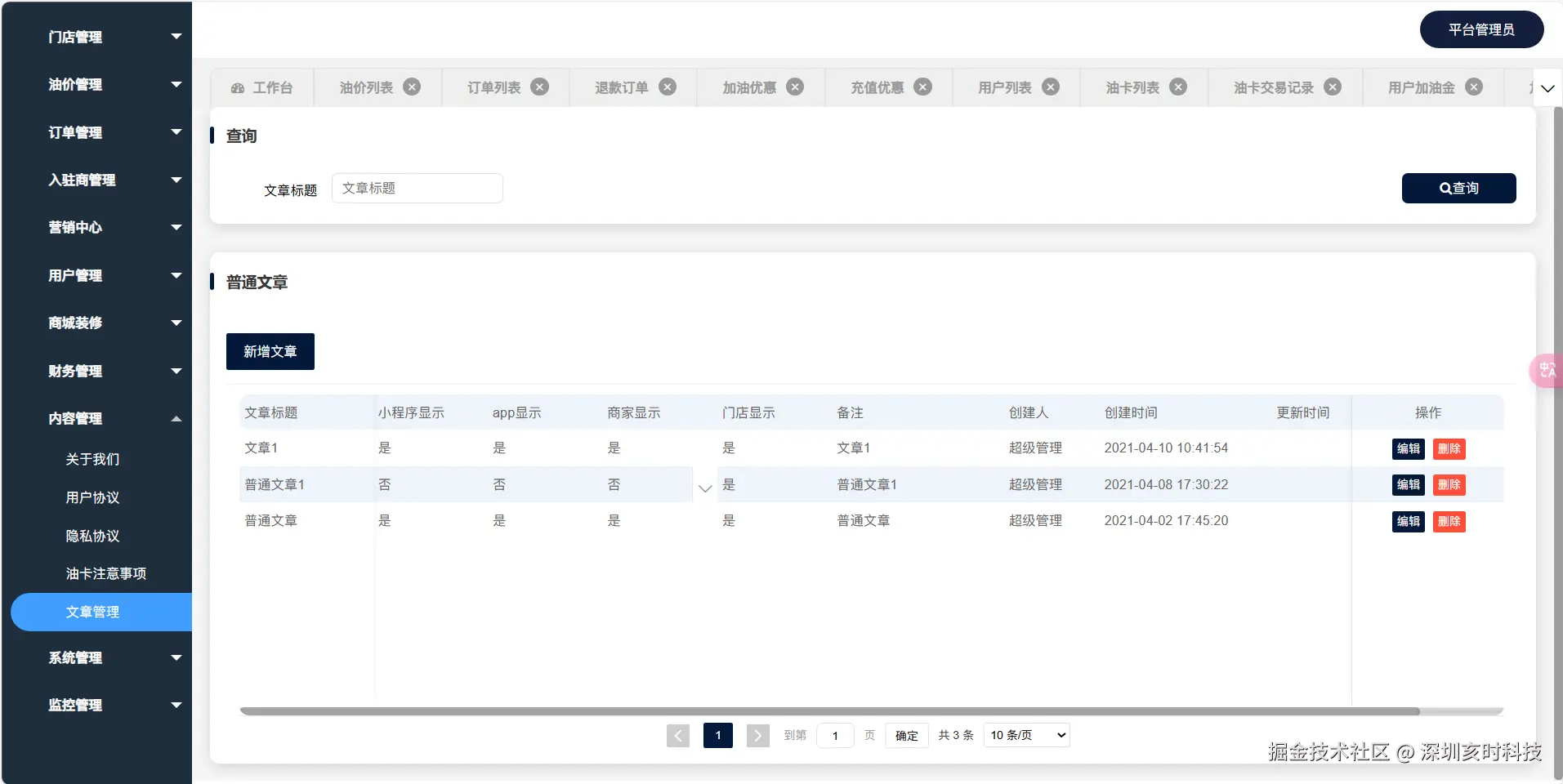Click the 平台管理员 account button
The height and width of the screenshot is (784, 1563).
point(1481,29)
